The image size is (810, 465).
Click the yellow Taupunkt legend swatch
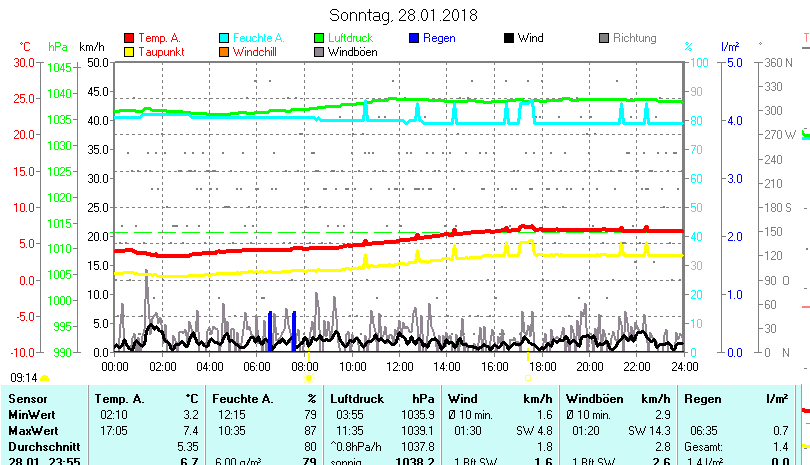tap(128, 52)
